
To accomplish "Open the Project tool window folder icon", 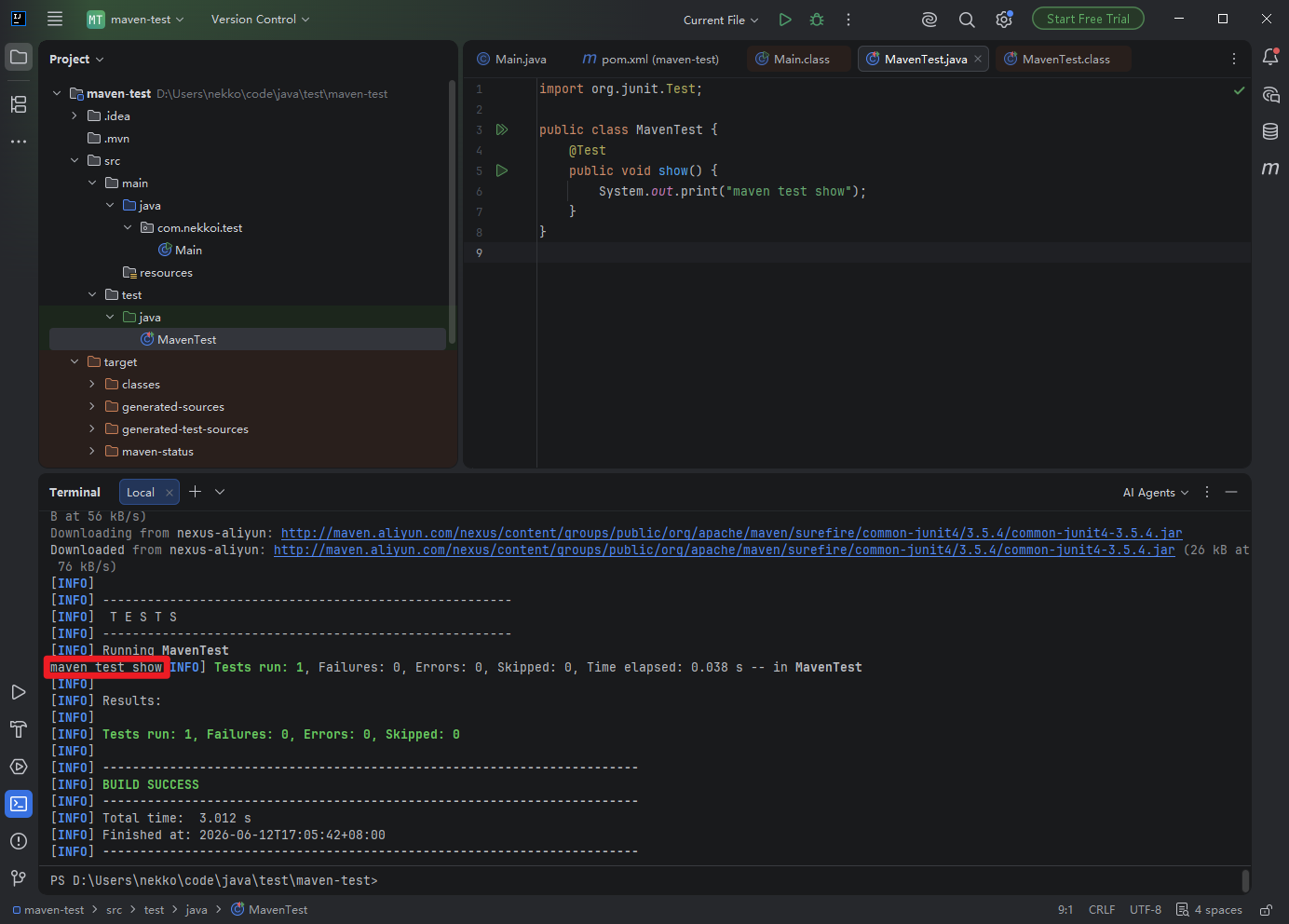I will point(19,58).
